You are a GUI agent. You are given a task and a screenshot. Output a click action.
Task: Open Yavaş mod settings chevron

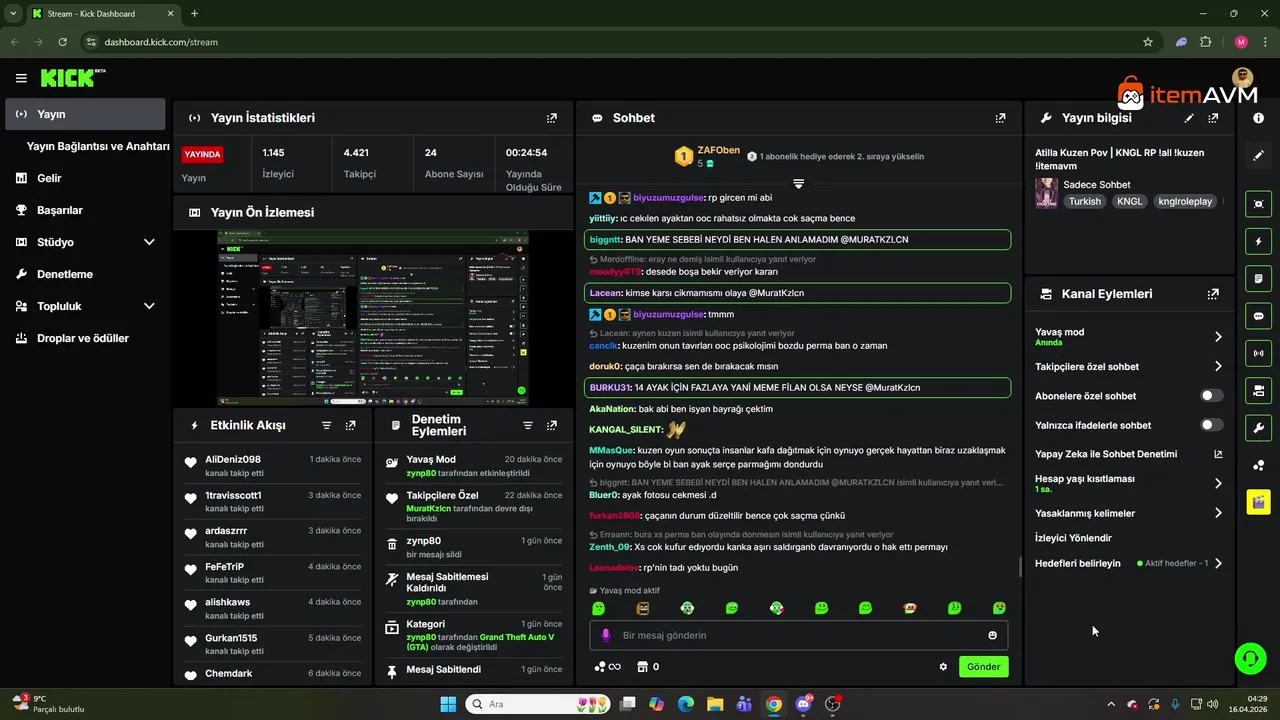(x=1218, y=337)
